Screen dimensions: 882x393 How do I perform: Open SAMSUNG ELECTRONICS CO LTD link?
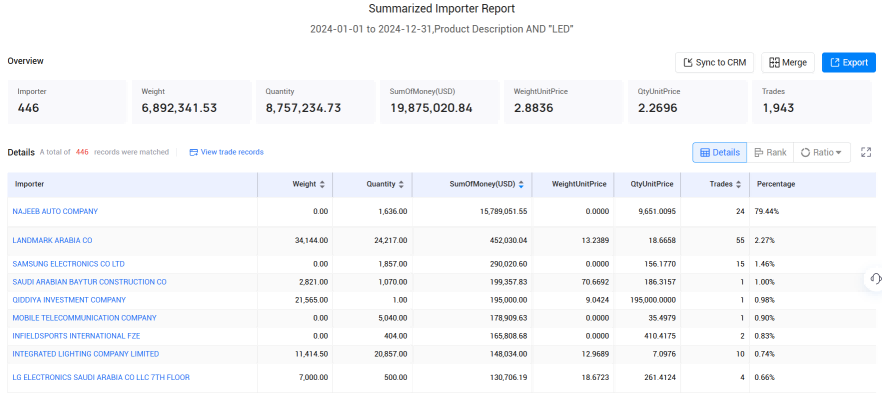(x=69, y=264)
